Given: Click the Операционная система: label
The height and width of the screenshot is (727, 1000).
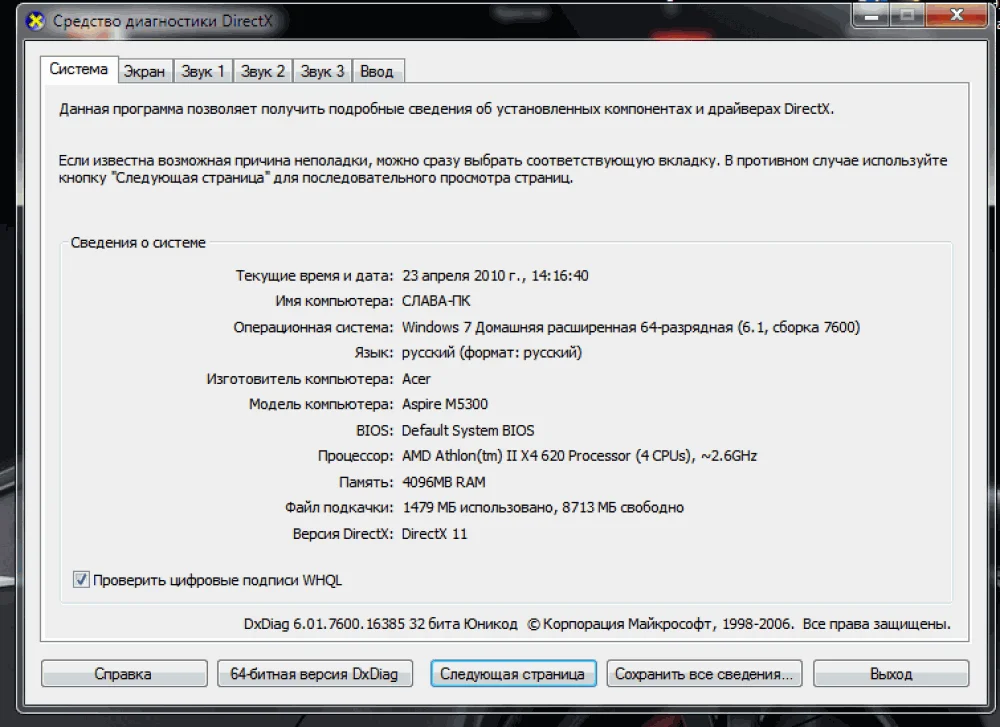Looking at the screenshot, I should (x=313, y=327).
